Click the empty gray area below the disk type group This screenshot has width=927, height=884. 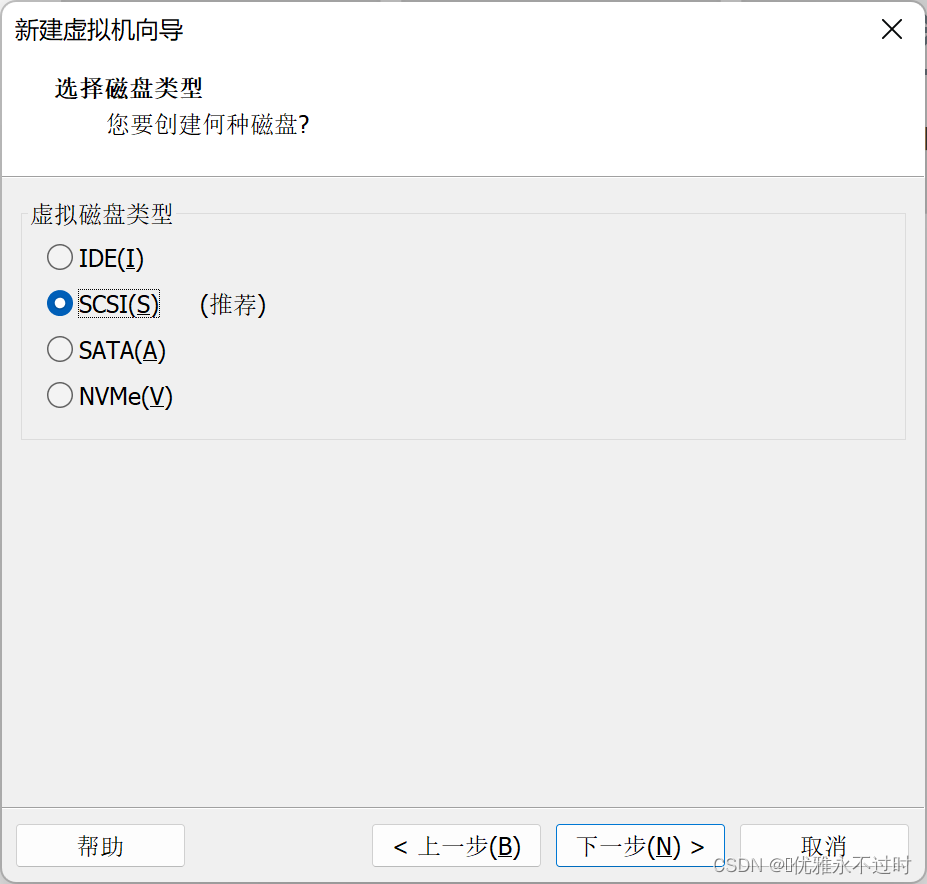(x=463, y=620)
